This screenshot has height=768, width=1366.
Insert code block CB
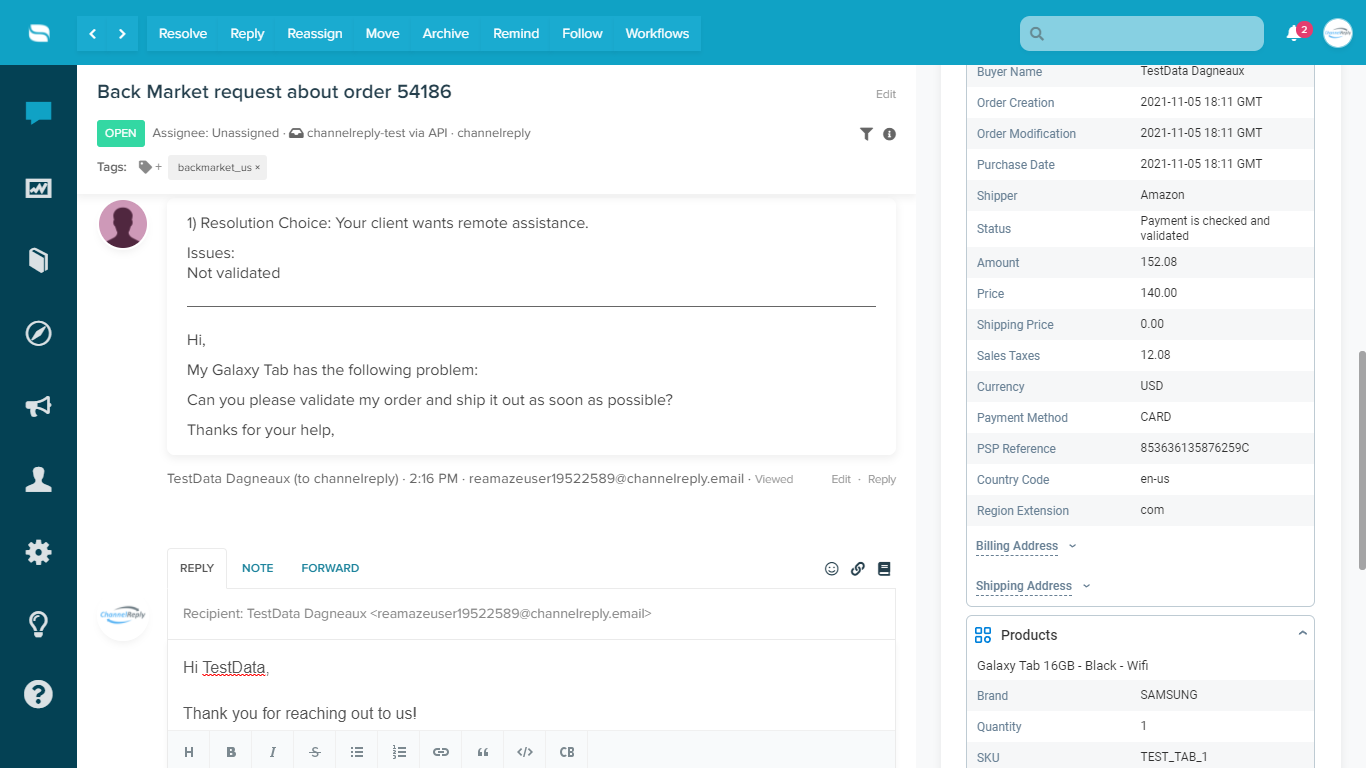(x=567, y=752)
